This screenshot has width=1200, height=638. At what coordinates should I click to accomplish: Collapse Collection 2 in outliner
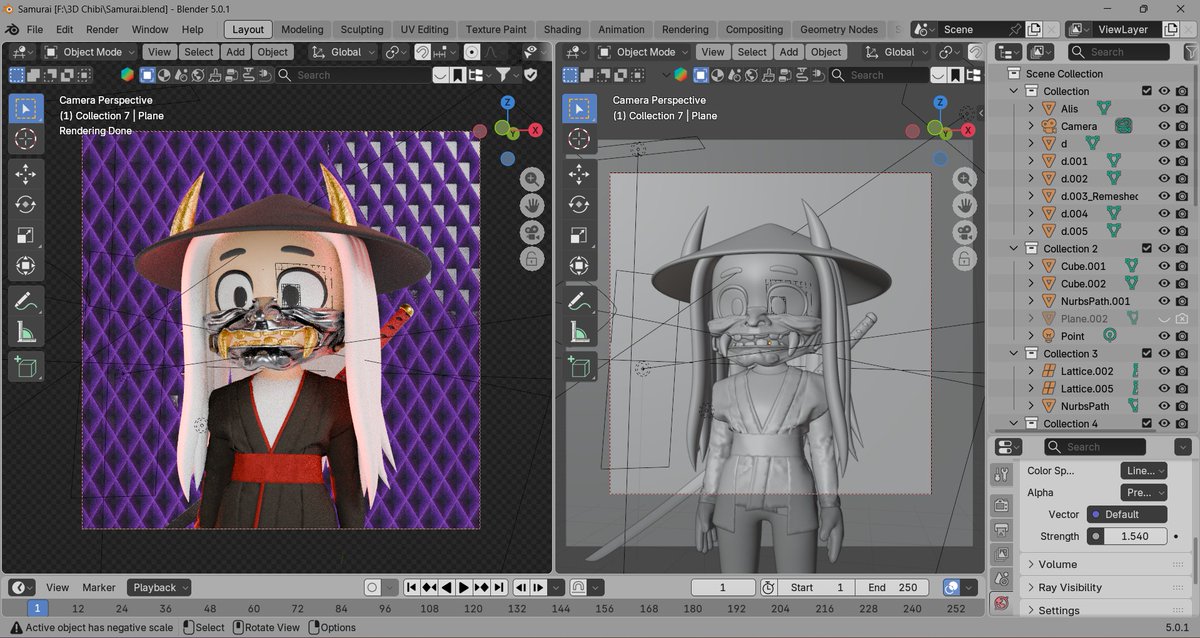point(1014,248)
